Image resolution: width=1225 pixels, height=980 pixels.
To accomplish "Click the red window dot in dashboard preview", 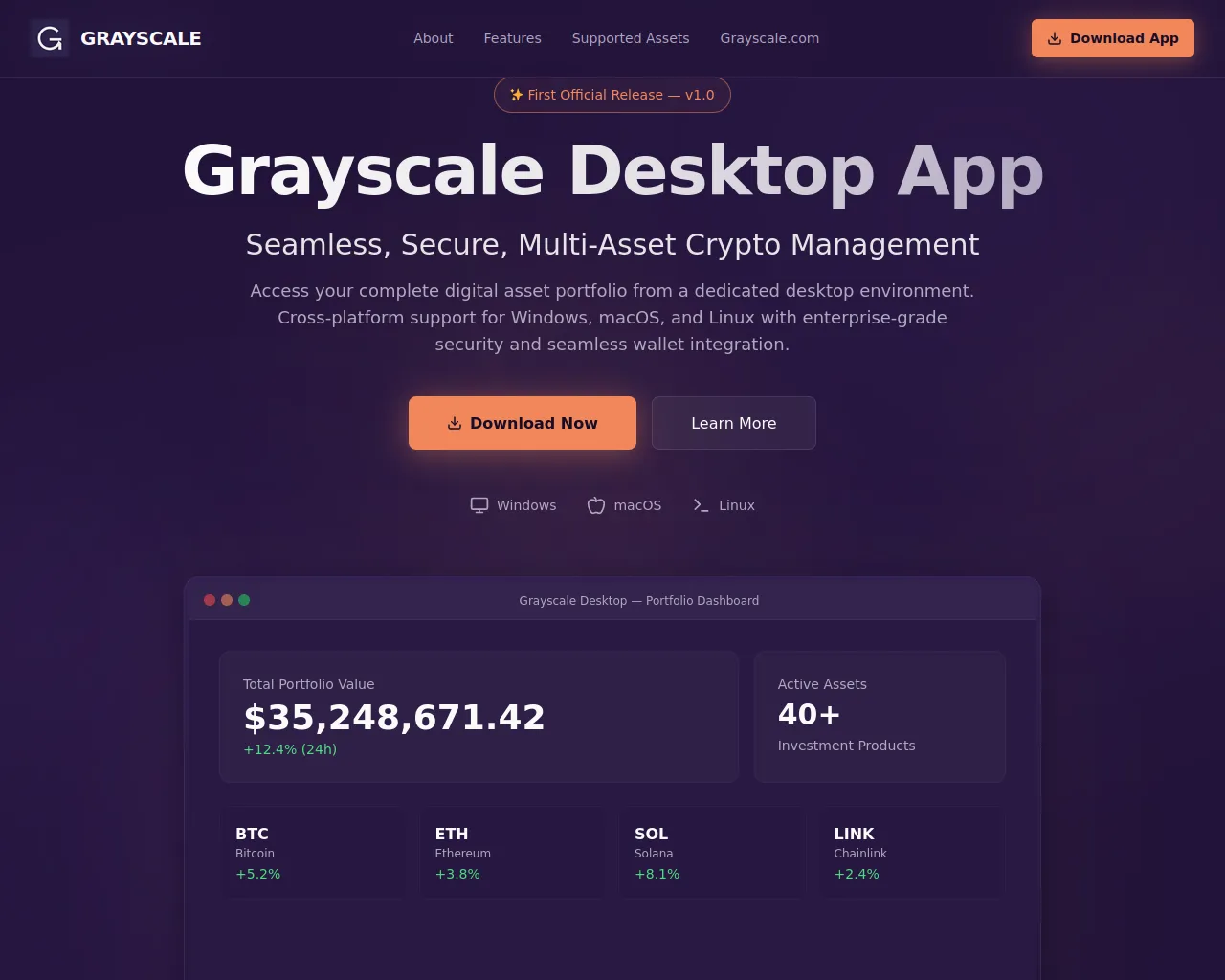I will (210, 600).
